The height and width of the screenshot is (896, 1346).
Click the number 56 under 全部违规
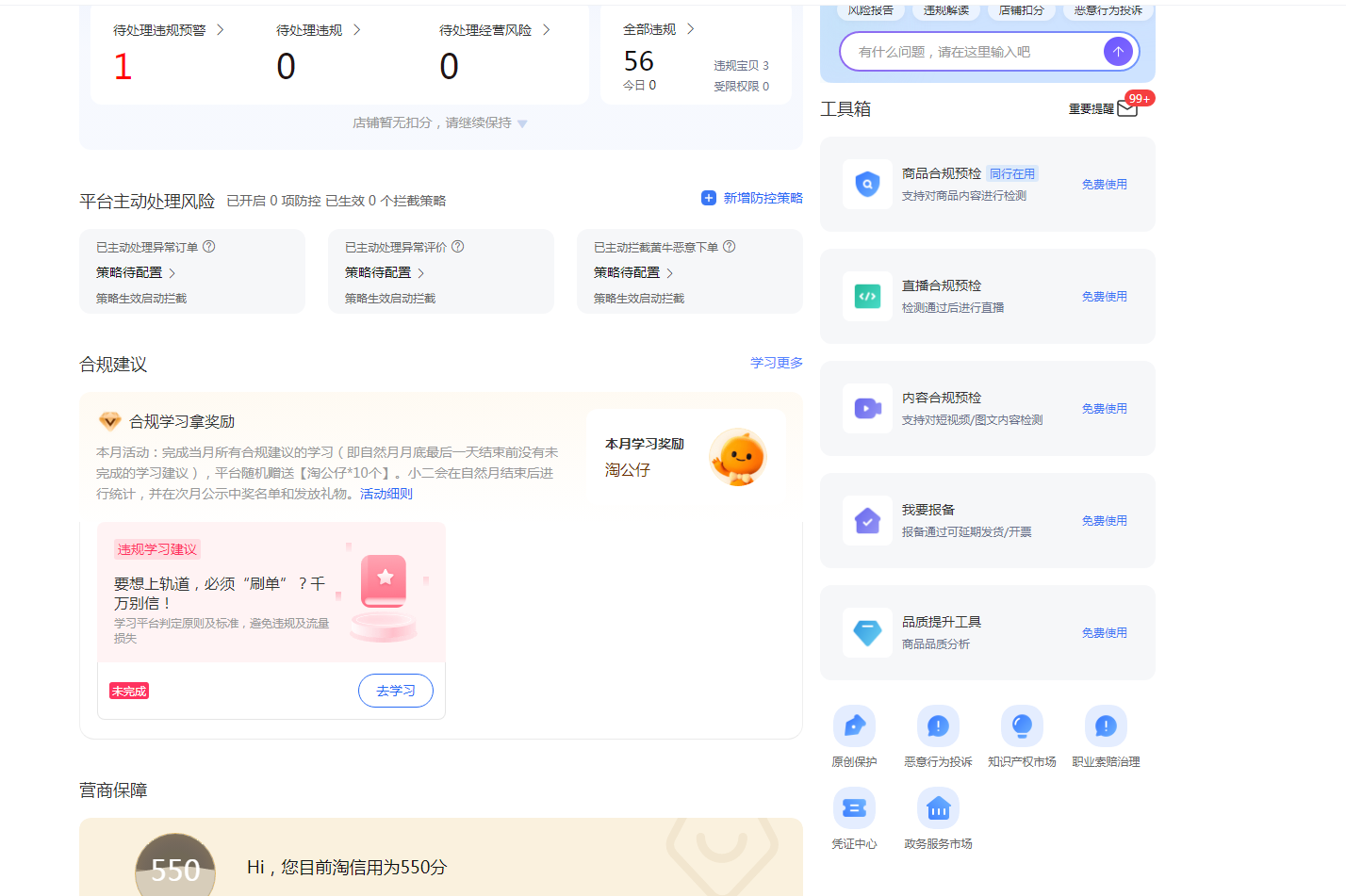point(639,61)
